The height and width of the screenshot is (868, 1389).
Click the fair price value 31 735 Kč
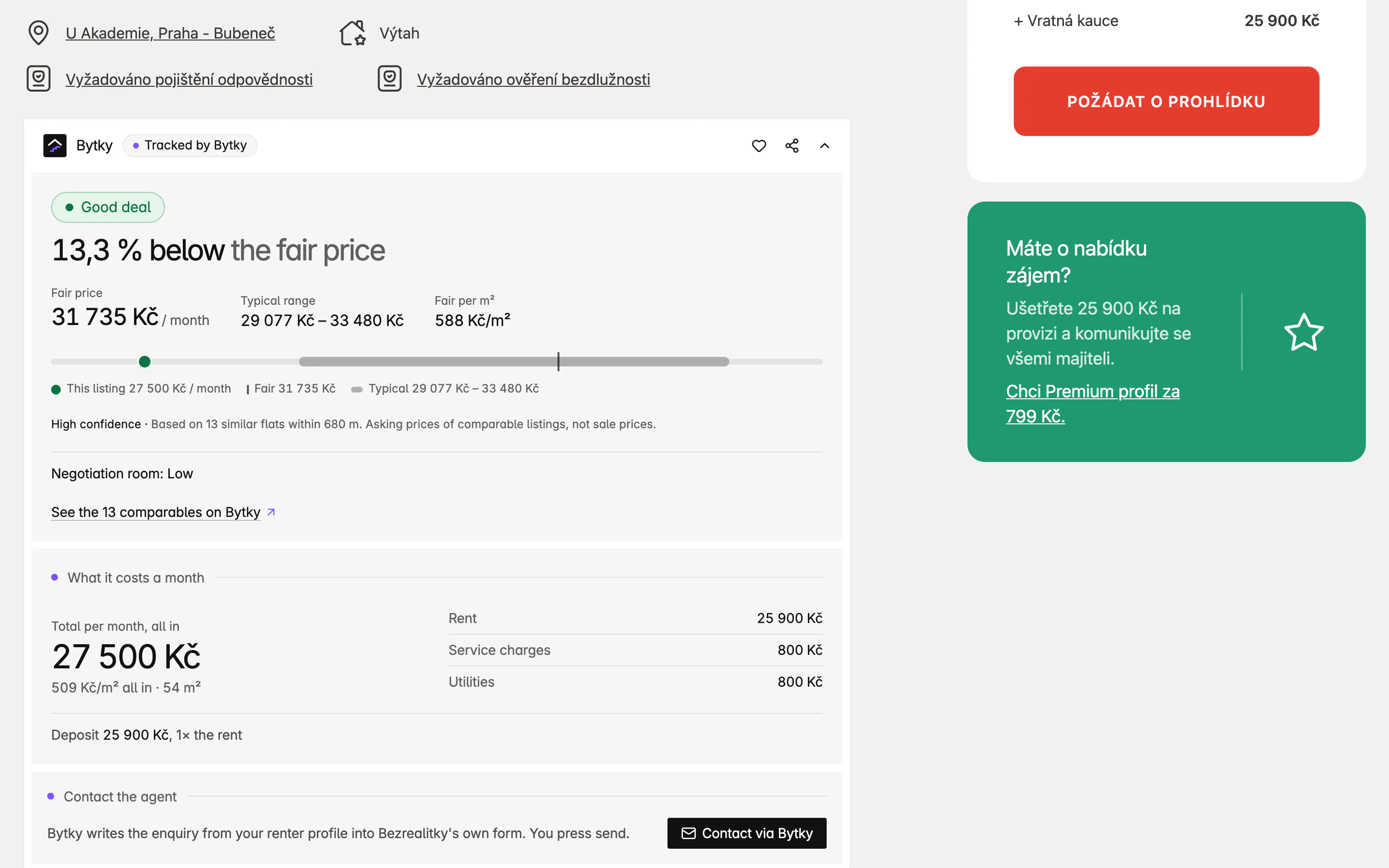click(x=105, y=317)
